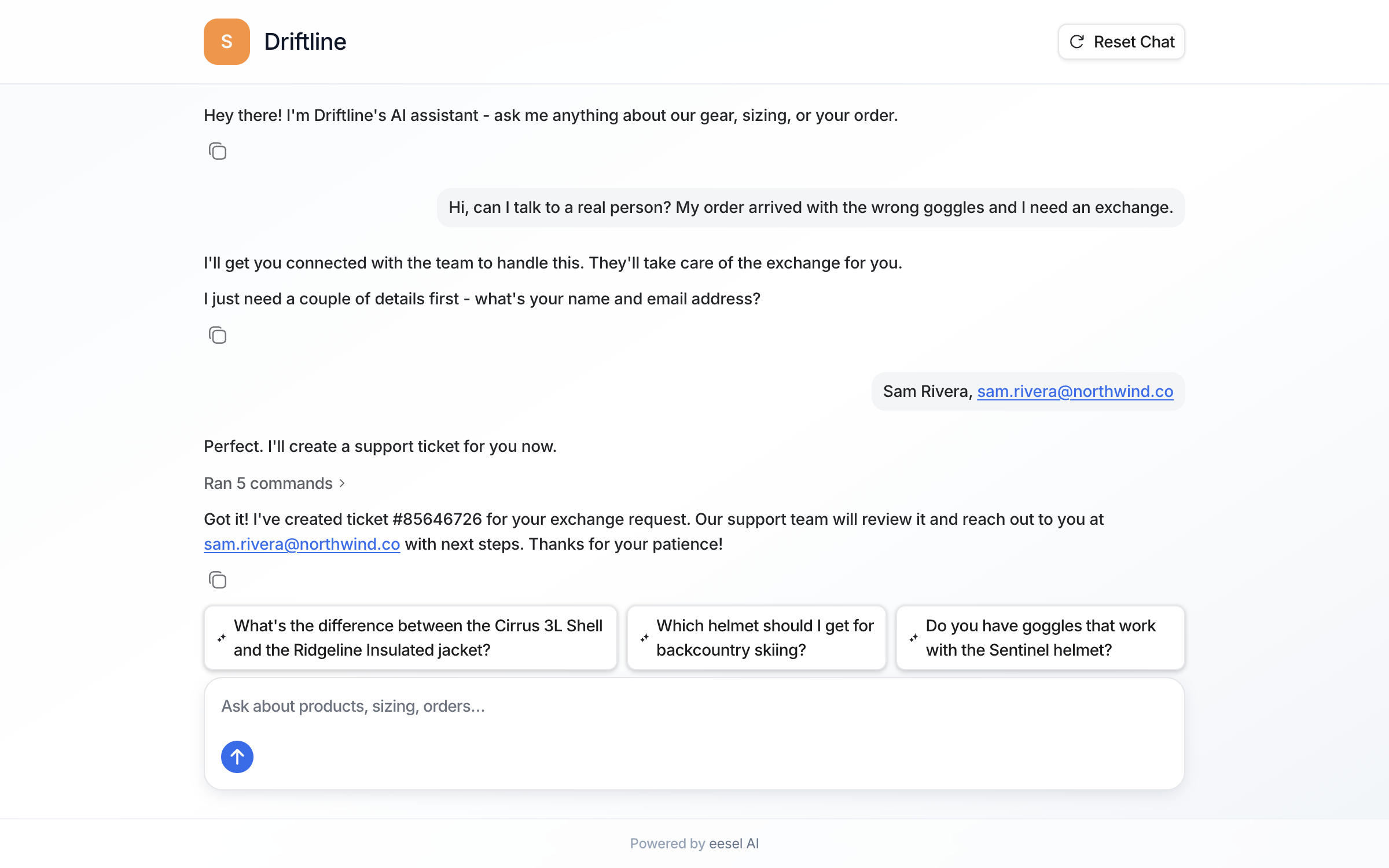Click the Driftline title text

[305, 42]
